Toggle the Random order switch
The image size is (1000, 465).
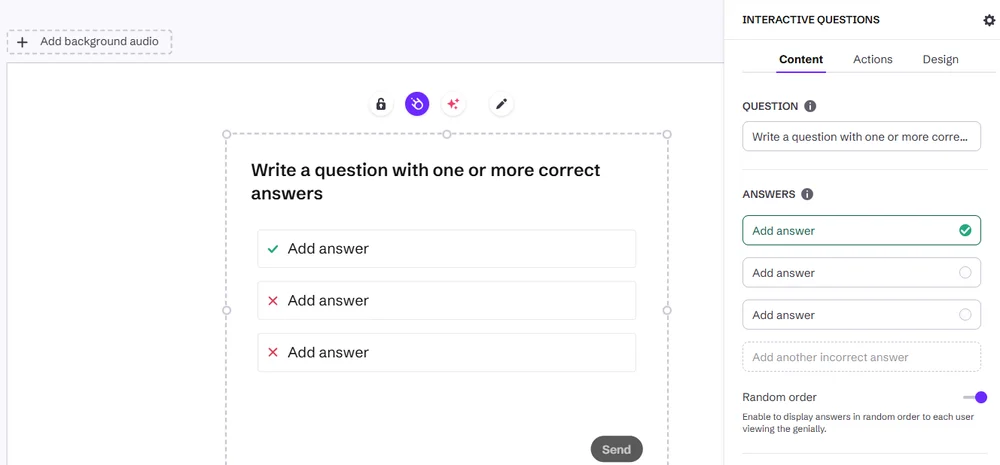coord(975,397)
